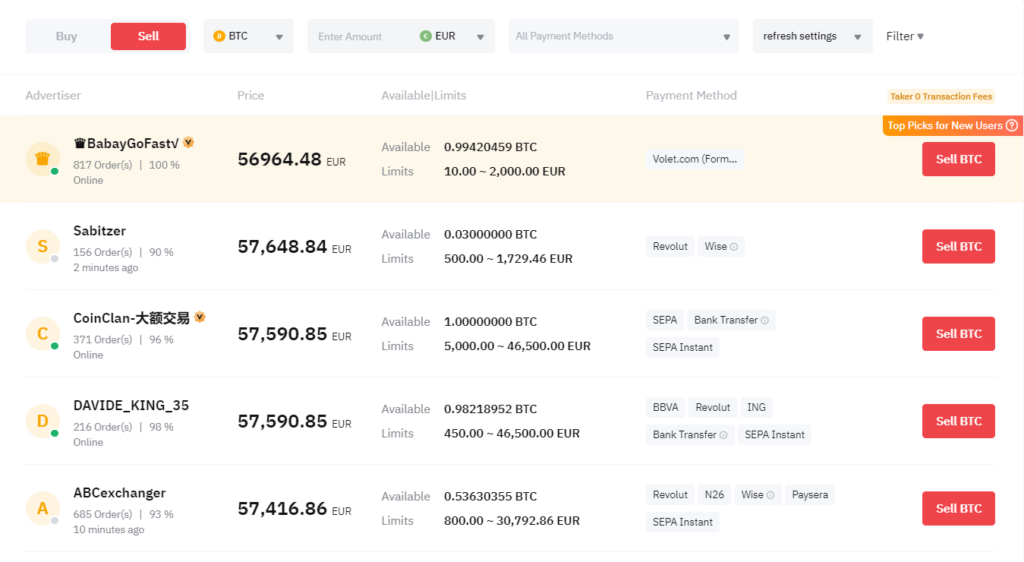Screen dimensions: 1024x562
Task: Click the Revolut tag in Sabitzer's row
Action: click(x=670, y=247)
